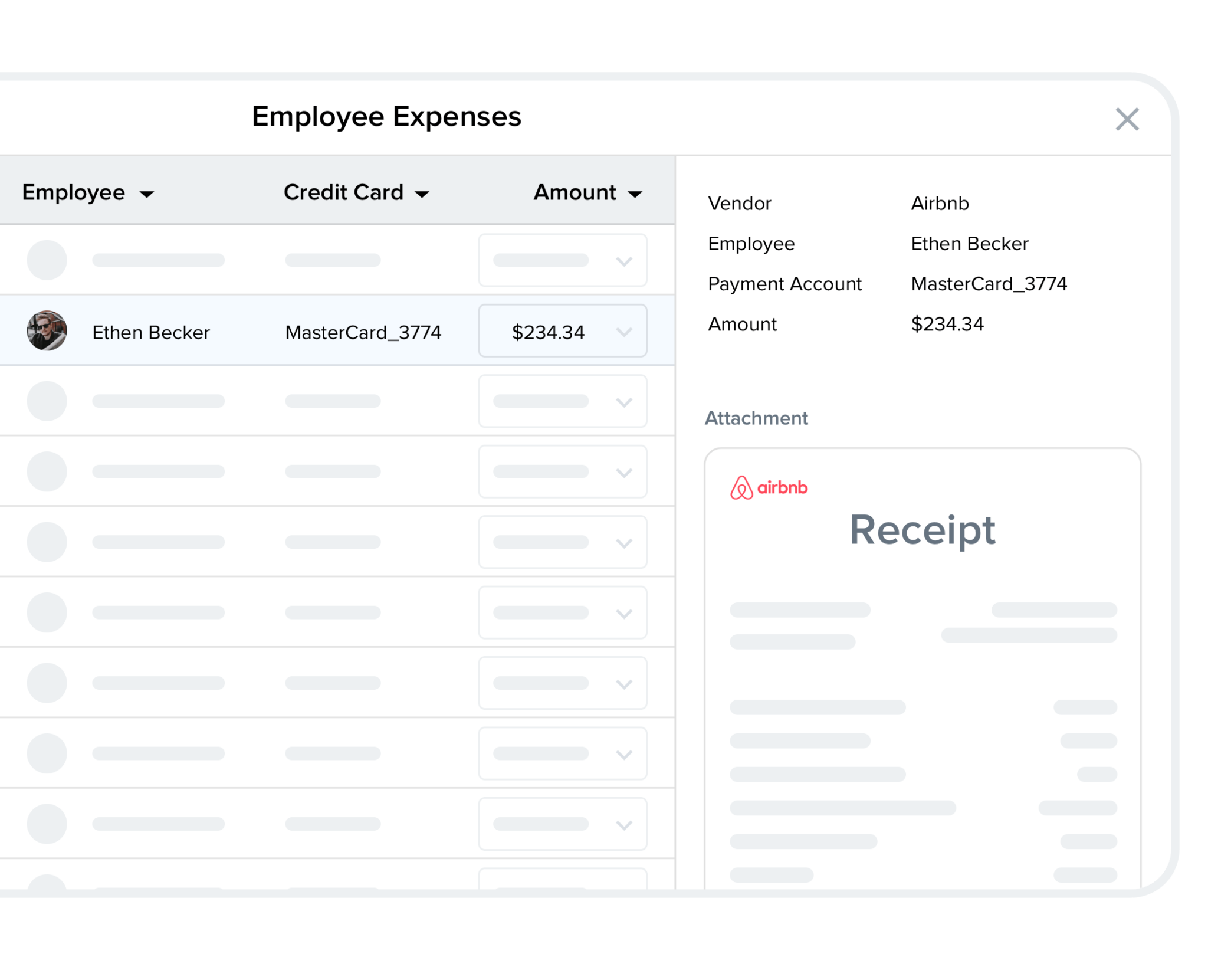The height and width of the screenshot is (980, 1208).
Task: Click Ethen Becker's profile photo
Action: (x=47, y=330)
